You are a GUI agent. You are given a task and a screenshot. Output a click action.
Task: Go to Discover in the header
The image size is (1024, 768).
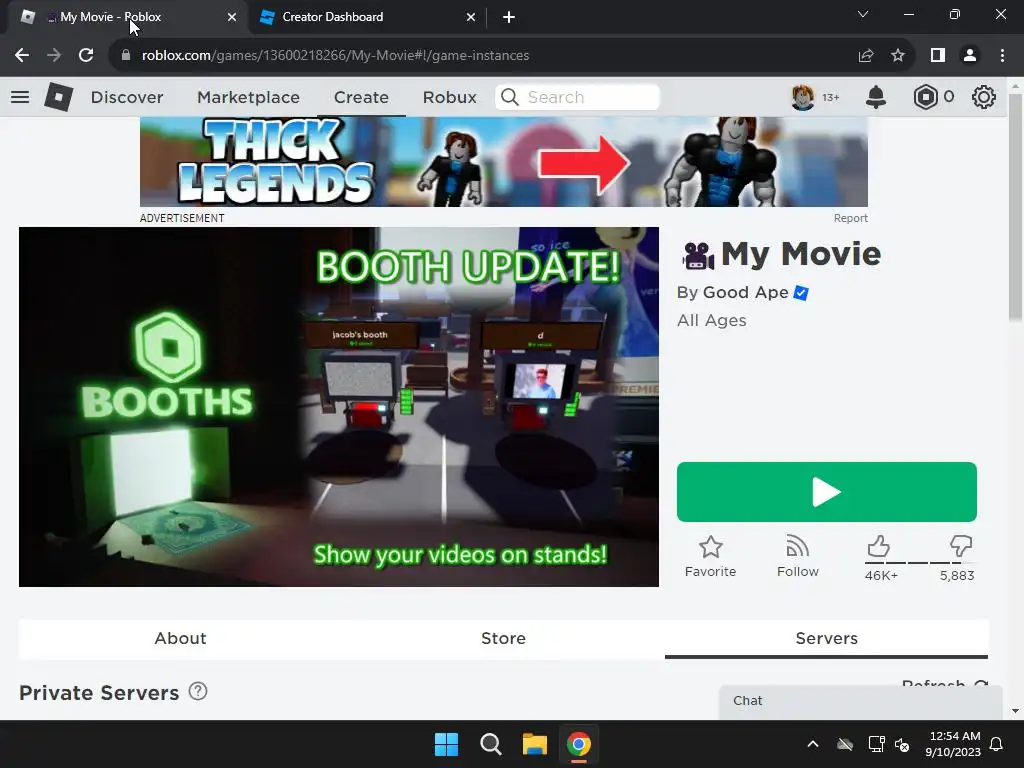click(127, 97)
